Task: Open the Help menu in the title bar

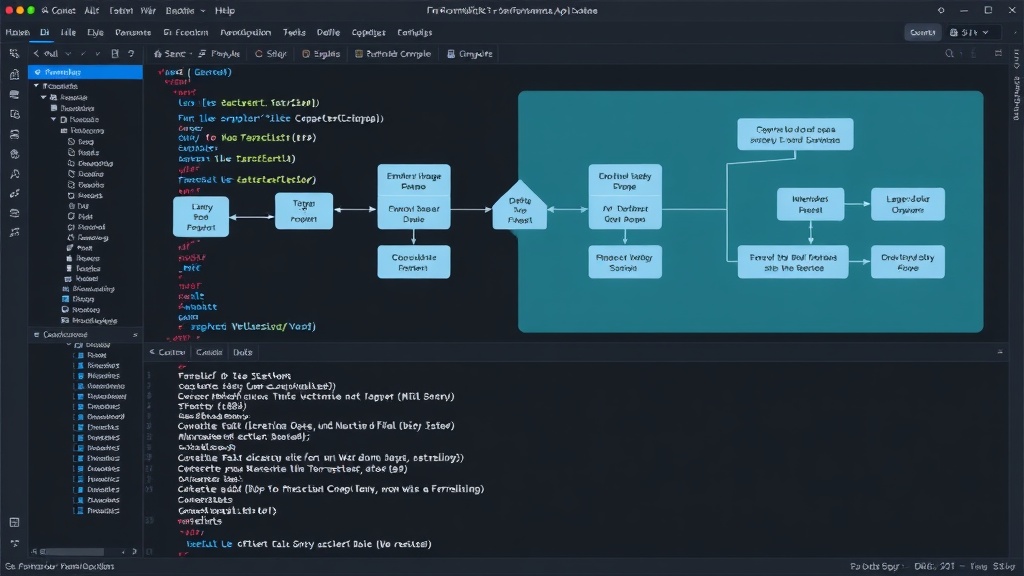Action: [x=225, y=10]
